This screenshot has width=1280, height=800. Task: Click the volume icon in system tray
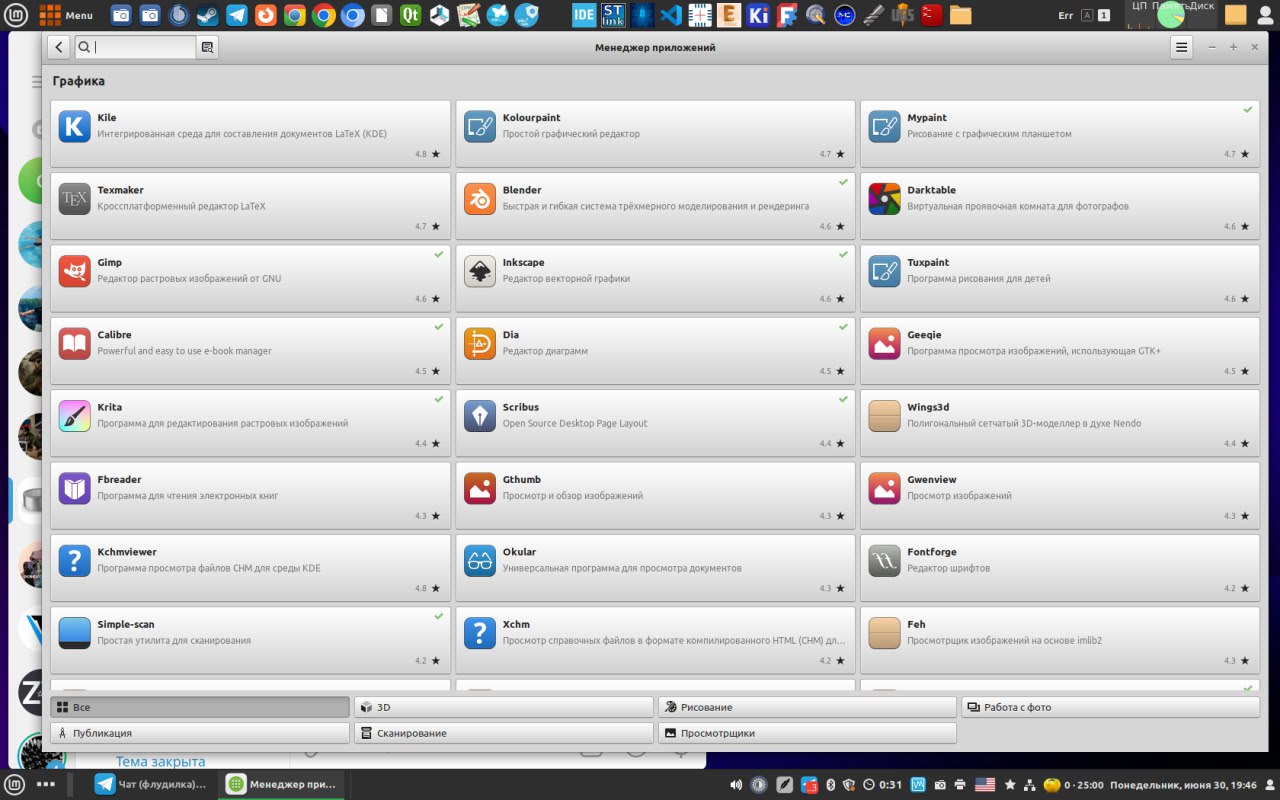tap(736, 785)
